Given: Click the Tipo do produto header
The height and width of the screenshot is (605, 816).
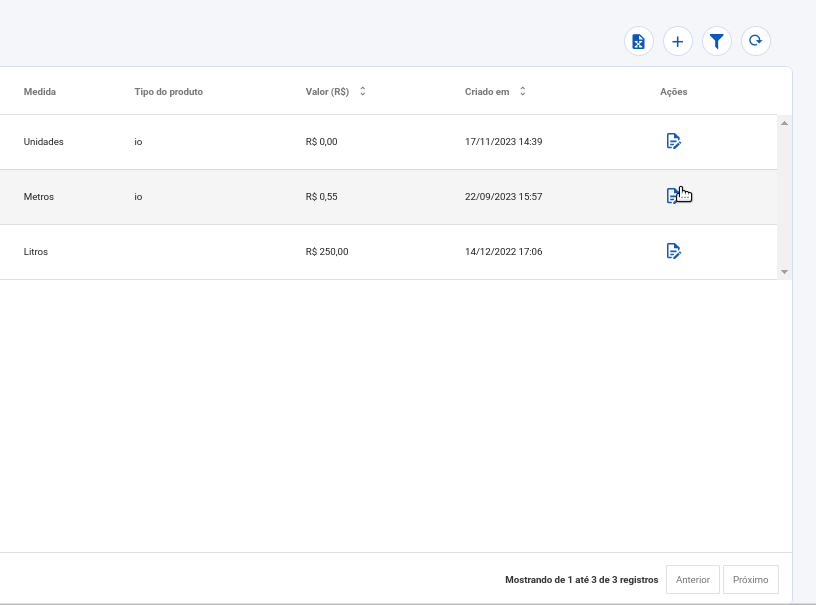Looking at the screenshot, I should tap(168, 92).
